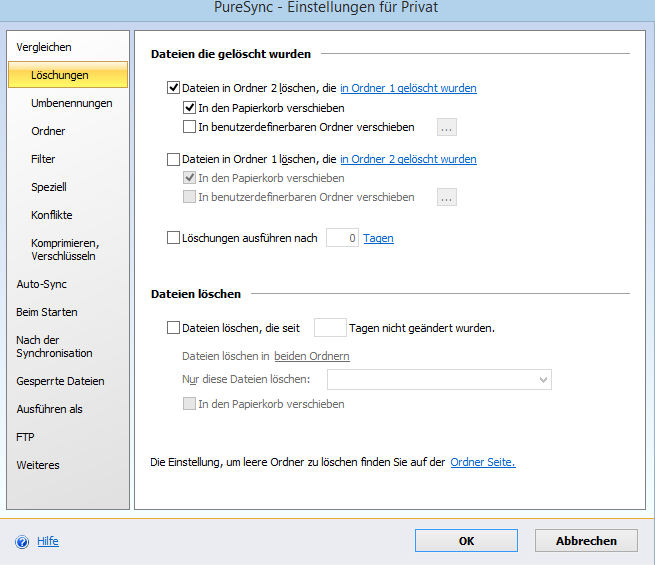Open Vergleichen settings page
655x565 pixels.
[x=44, y=47]
